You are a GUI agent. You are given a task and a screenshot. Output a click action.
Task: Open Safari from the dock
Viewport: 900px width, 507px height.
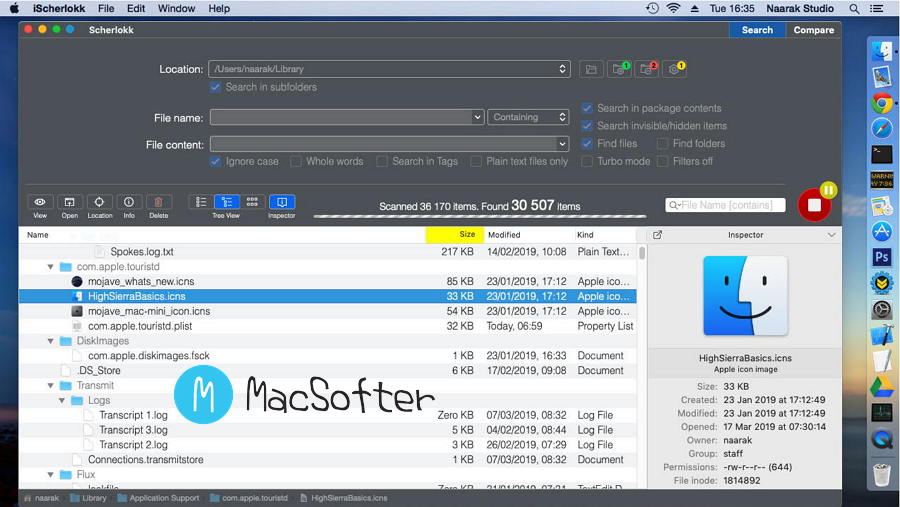point(882,129)
